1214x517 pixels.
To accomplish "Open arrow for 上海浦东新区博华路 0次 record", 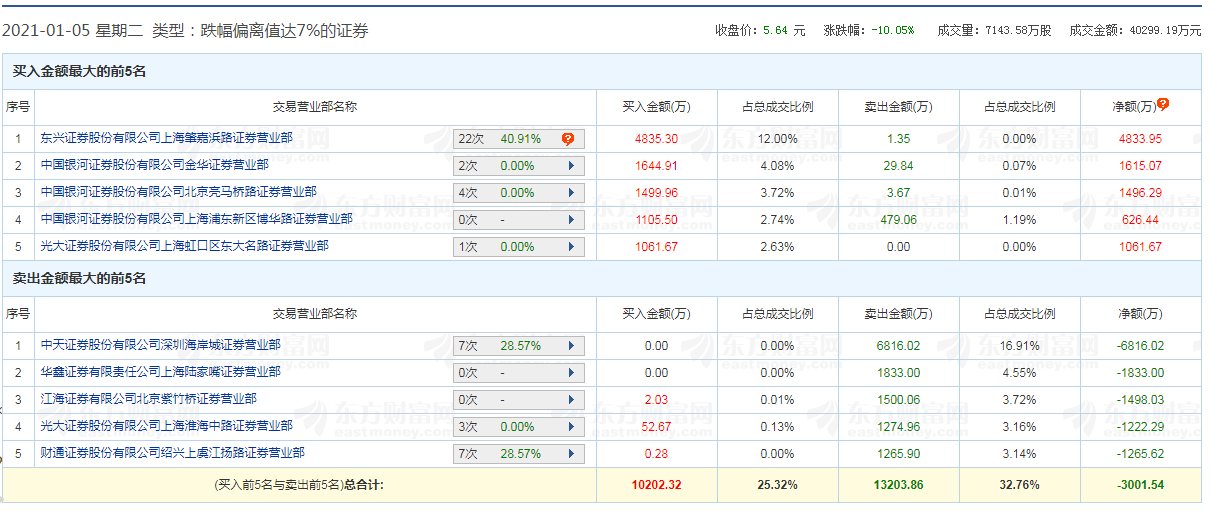I will click(x=571, y=219).
